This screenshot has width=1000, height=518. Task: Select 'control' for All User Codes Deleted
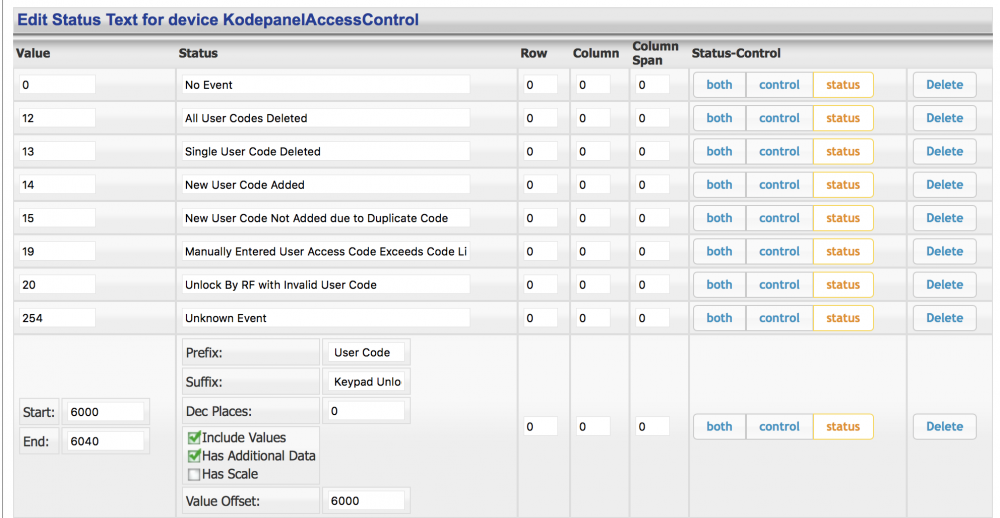[779, 118]
